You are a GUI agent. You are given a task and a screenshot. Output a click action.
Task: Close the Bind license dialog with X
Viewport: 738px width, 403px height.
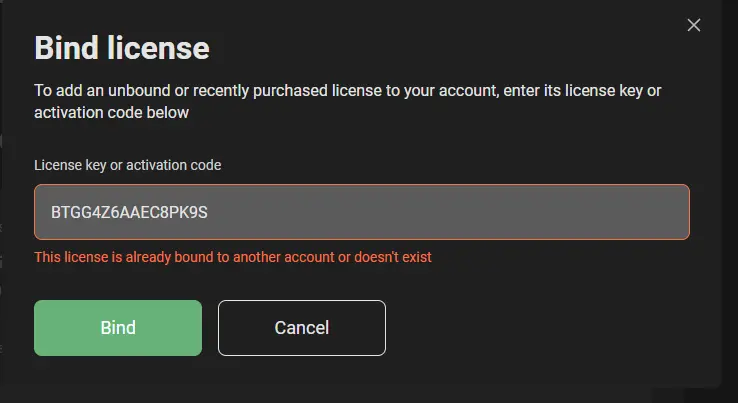pos(694,25)
